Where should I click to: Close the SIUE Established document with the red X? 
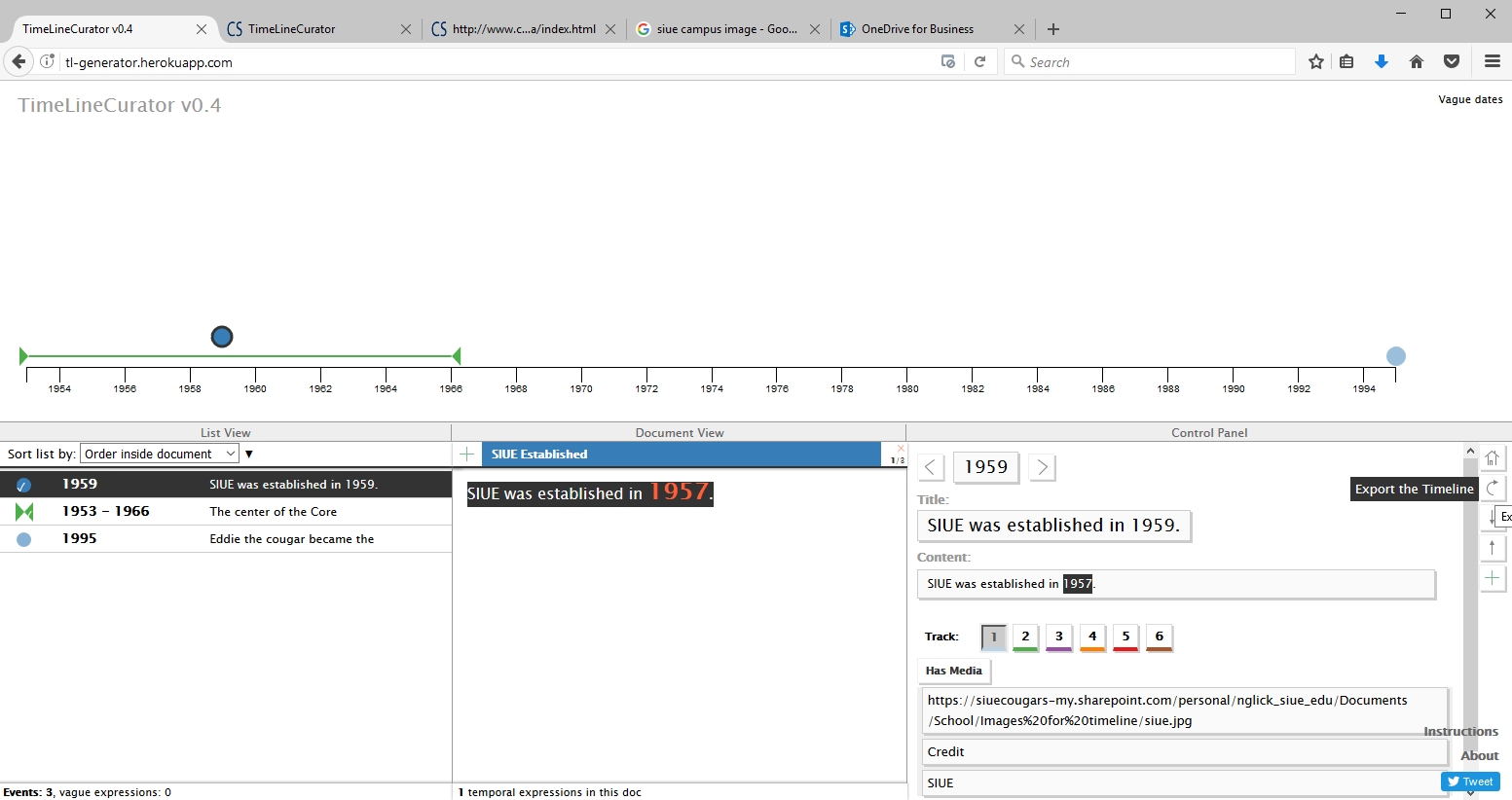point(901,449)
